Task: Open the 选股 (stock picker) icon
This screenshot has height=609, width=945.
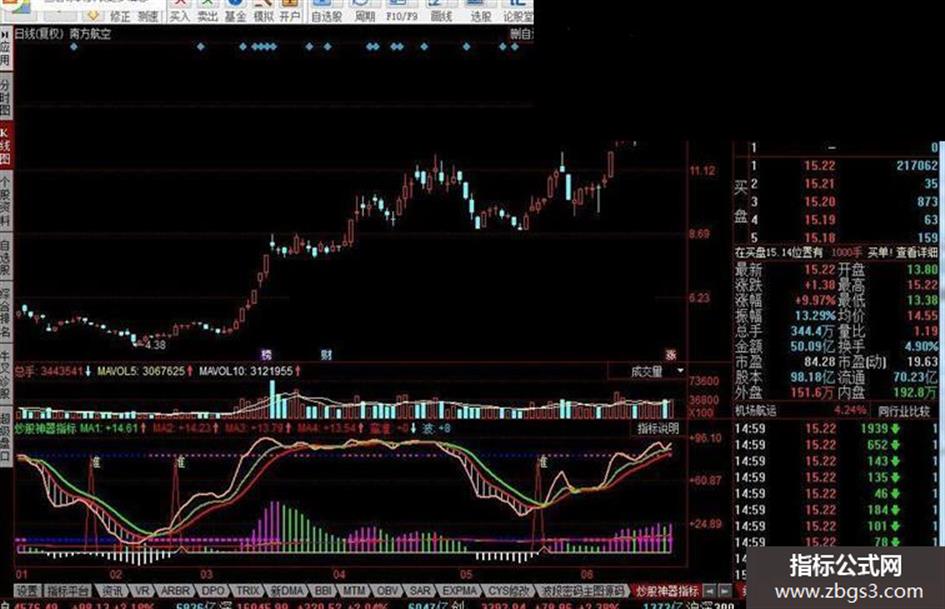Action: (x=480, y=11)
